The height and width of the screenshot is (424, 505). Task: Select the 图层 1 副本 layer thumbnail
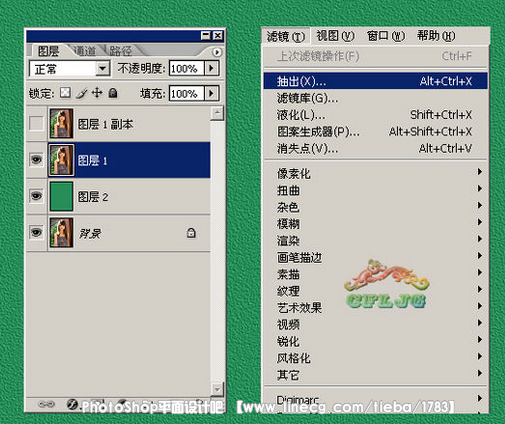(x=61, y=123)
